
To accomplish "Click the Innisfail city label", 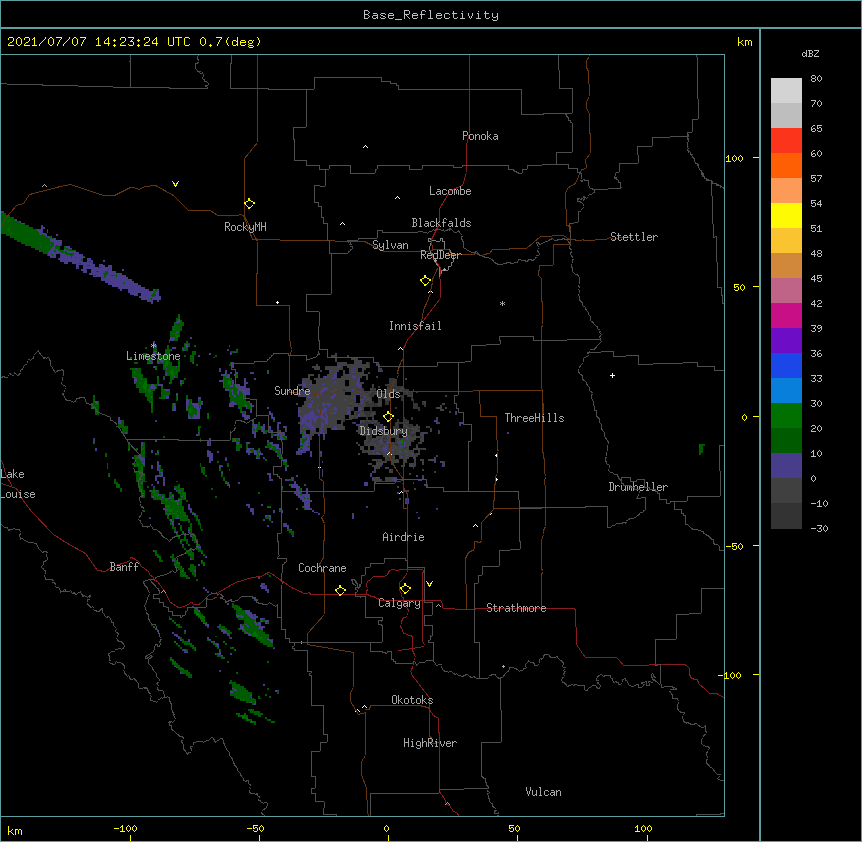I will coord(415,326).
